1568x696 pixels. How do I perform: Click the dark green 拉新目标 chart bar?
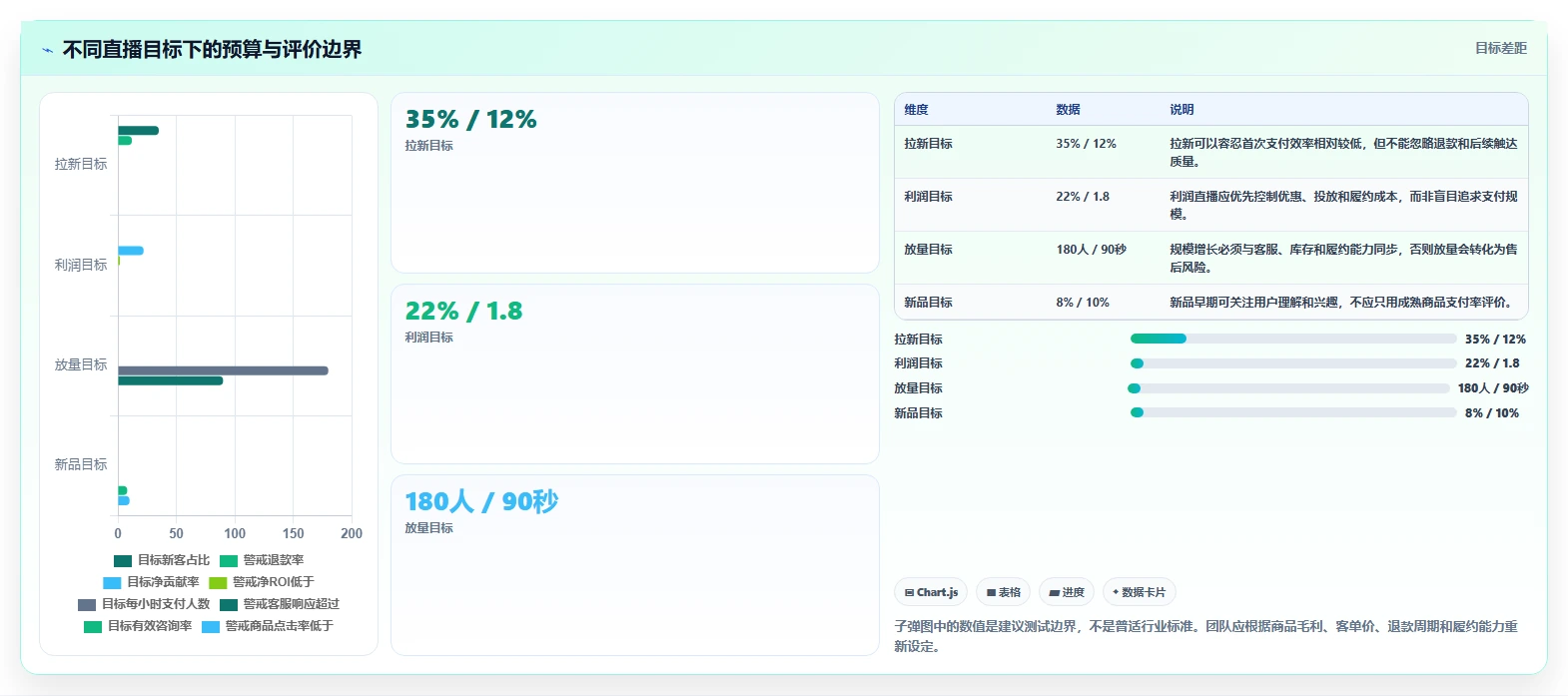tap(138, 131)
